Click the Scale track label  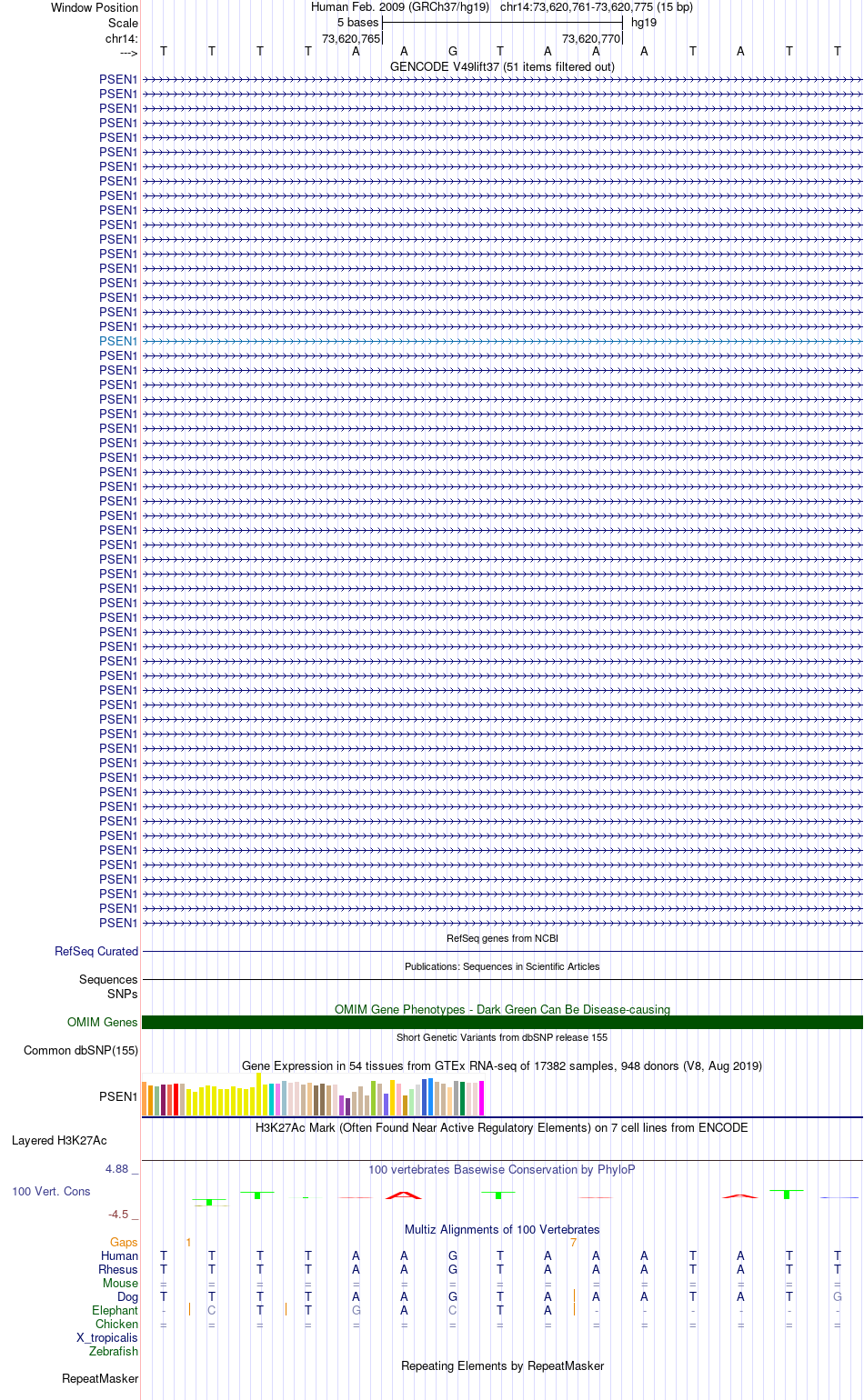coord(123,23)
